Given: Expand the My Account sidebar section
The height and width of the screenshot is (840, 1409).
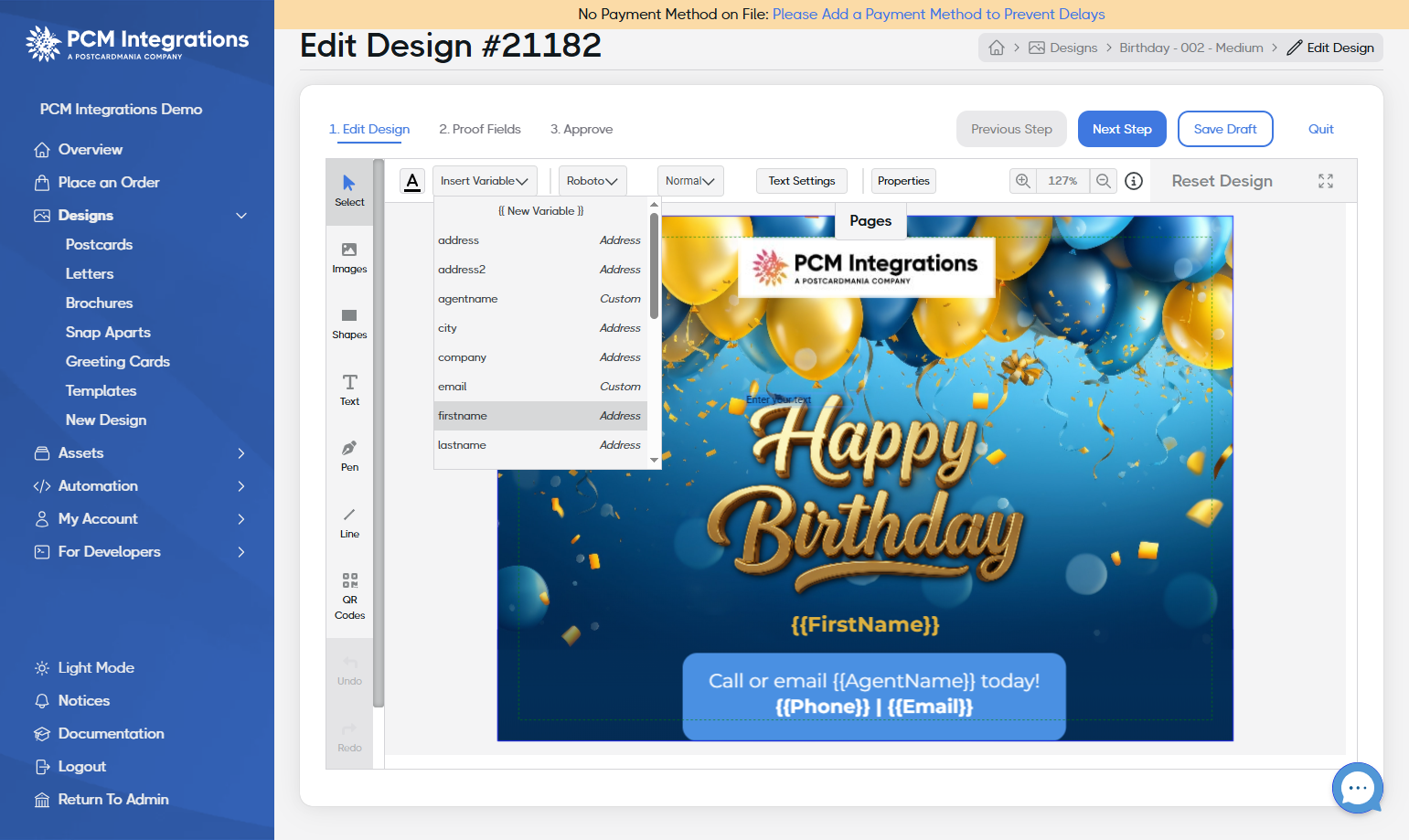Looking at the screenshot, I should [241, 519].
